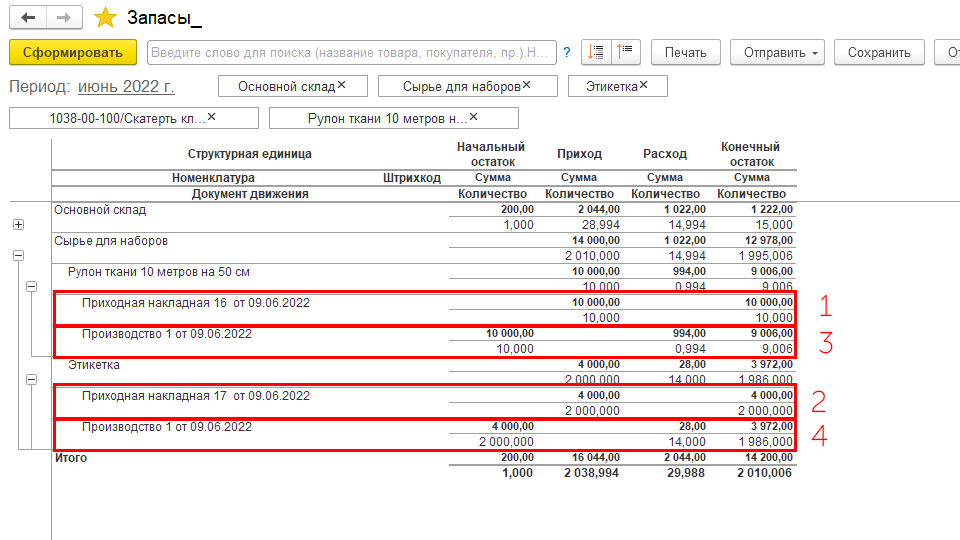960x540 pixels.
Task: Click the Печать button
Action: coord(685,53)
